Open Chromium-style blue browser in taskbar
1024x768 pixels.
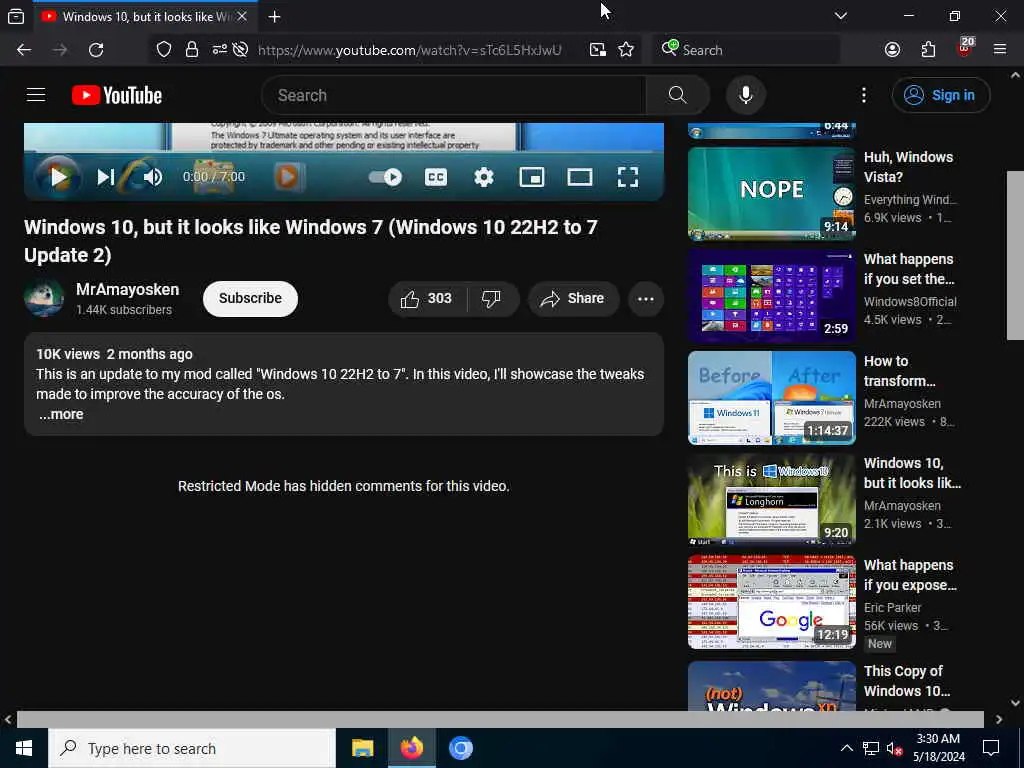(x=460, y=748)
